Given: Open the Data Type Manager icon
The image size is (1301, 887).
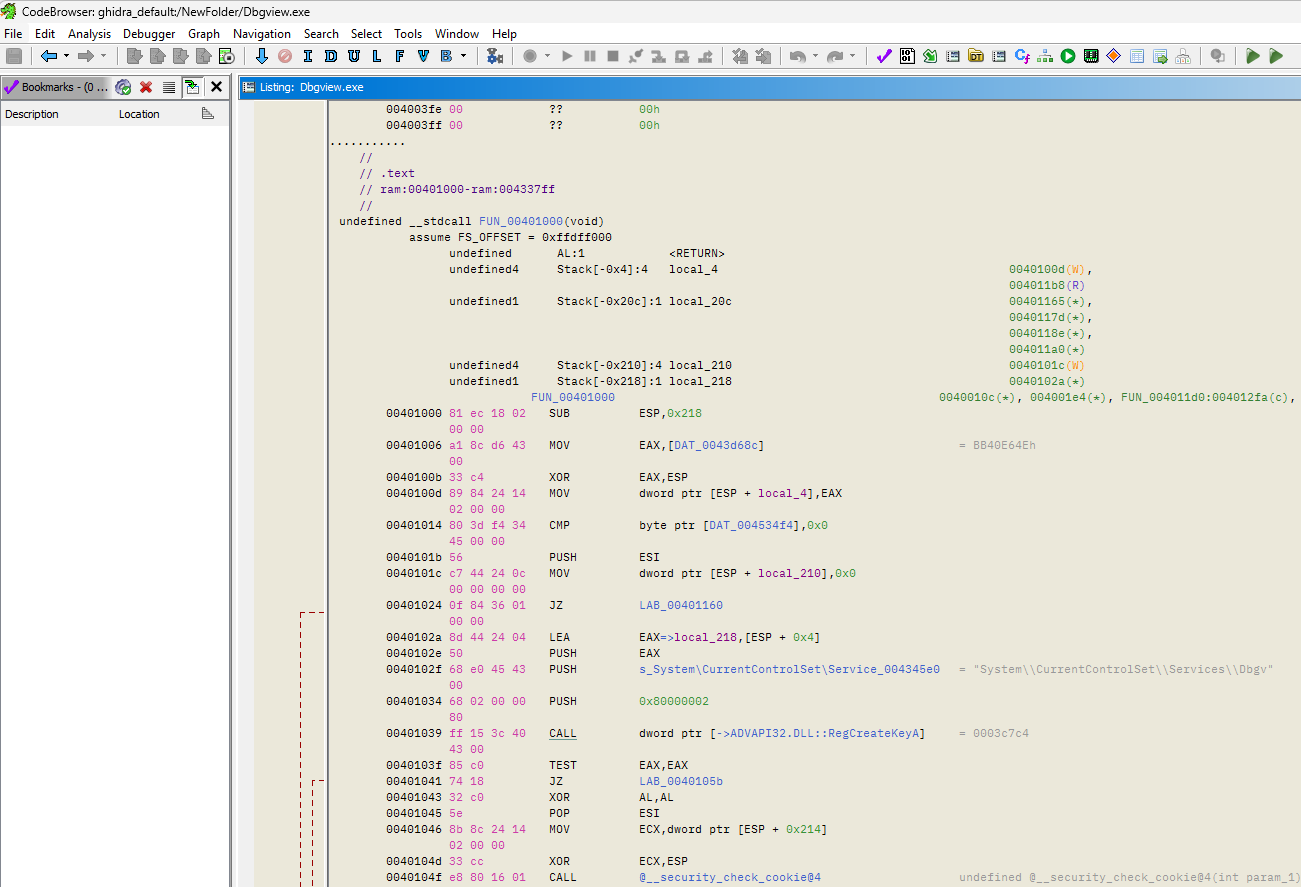Looking at the screenshot, I should tap(976, 56).
